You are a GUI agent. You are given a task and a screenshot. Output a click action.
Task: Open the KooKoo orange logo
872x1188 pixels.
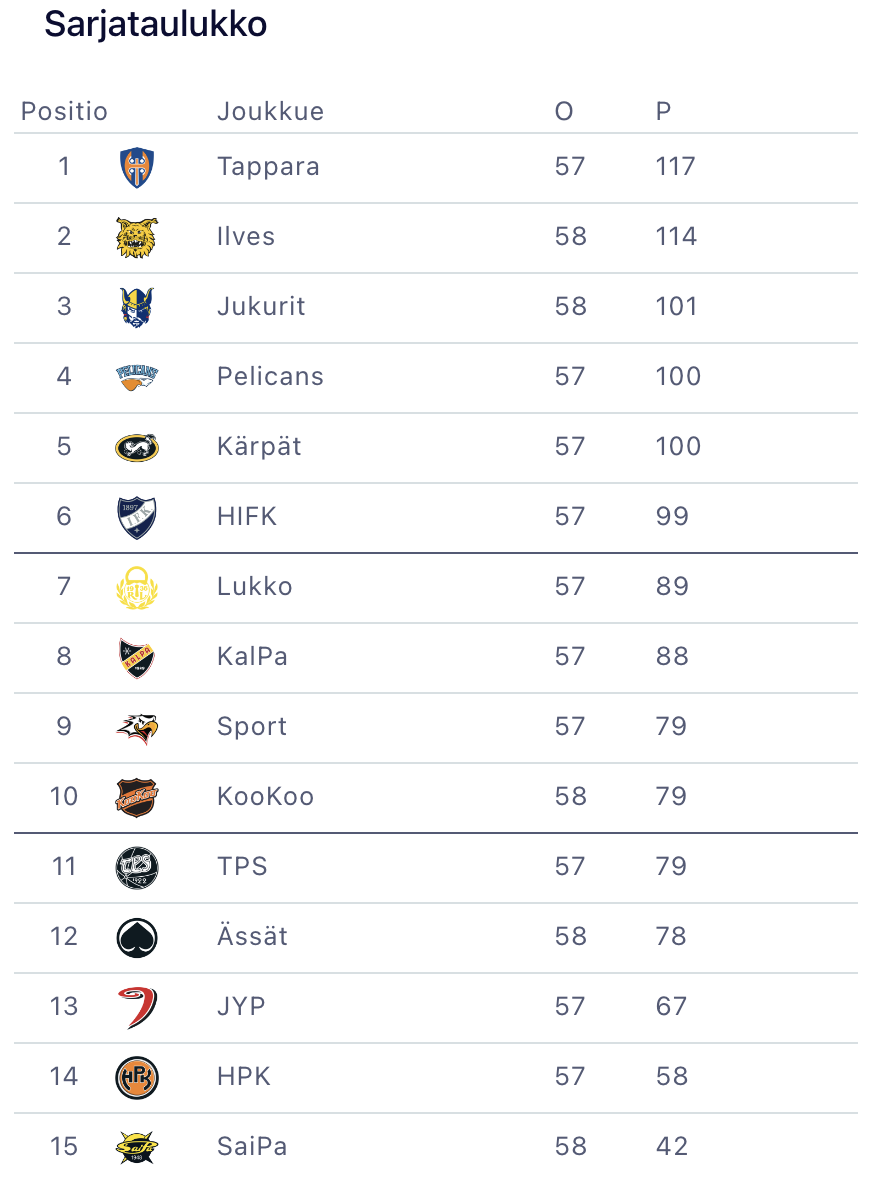pyautogui.click(x=137, y=797)
